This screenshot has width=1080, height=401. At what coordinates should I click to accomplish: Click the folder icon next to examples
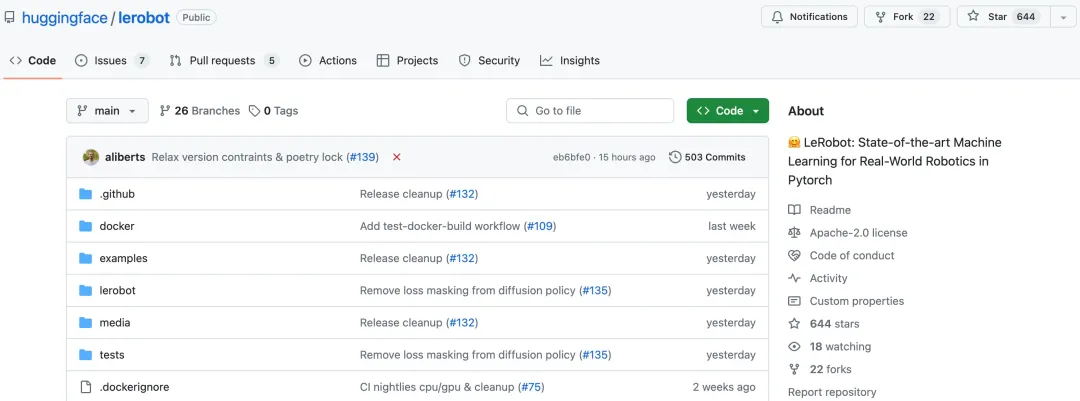(85, 258)
